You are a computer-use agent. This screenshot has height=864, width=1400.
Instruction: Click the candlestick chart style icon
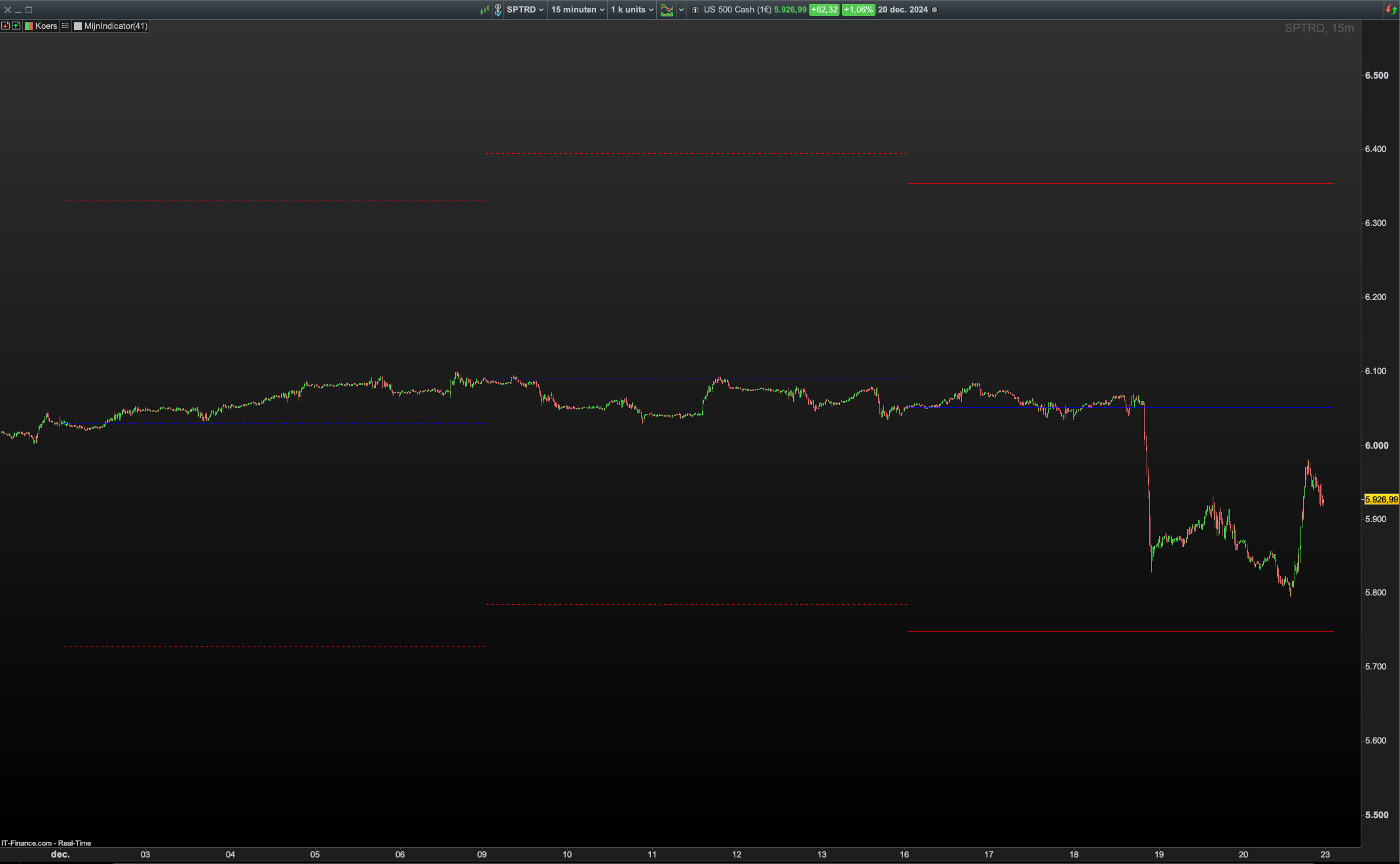[485, 10]
